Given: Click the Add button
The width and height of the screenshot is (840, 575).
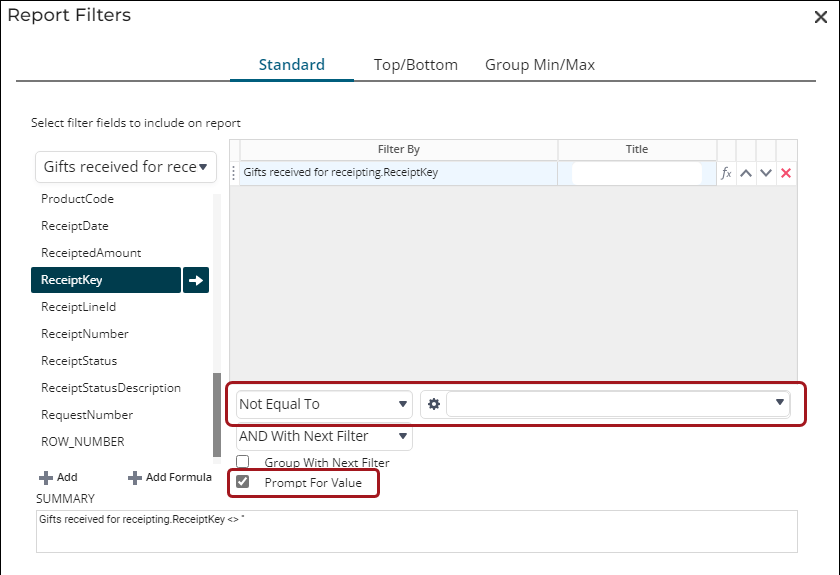Looking at the screenshot, I should (x=58, y=477).
